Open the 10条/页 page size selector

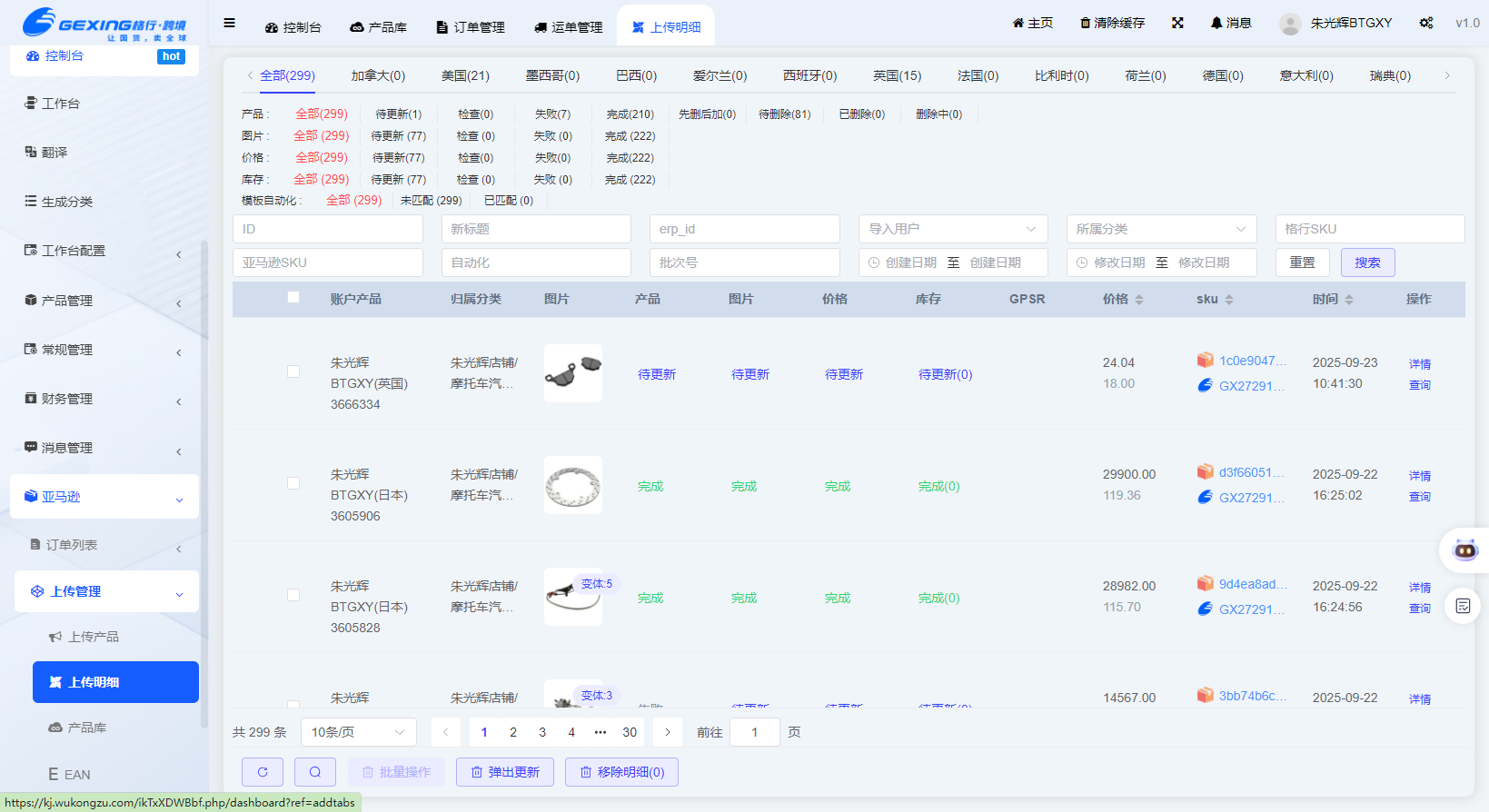pos(358,732)
